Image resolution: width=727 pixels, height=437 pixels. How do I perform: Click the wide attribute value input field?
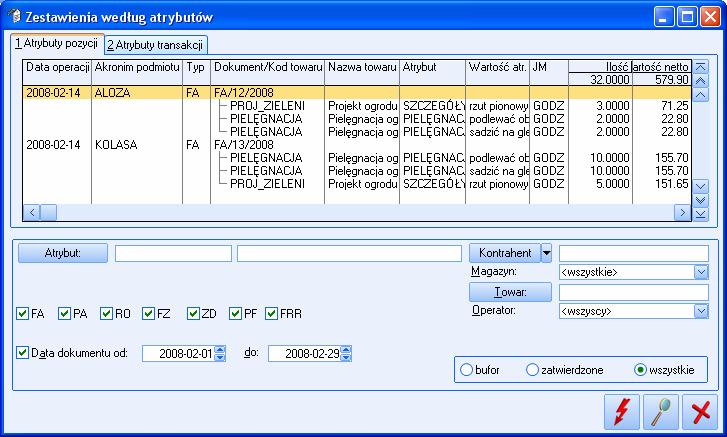(349, 253)
